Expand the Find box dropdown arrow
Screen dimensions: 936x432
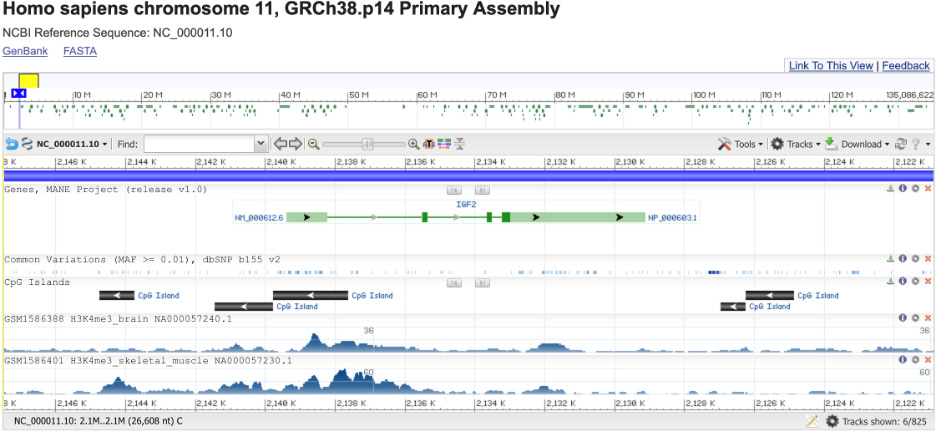(x=261, y=144)
